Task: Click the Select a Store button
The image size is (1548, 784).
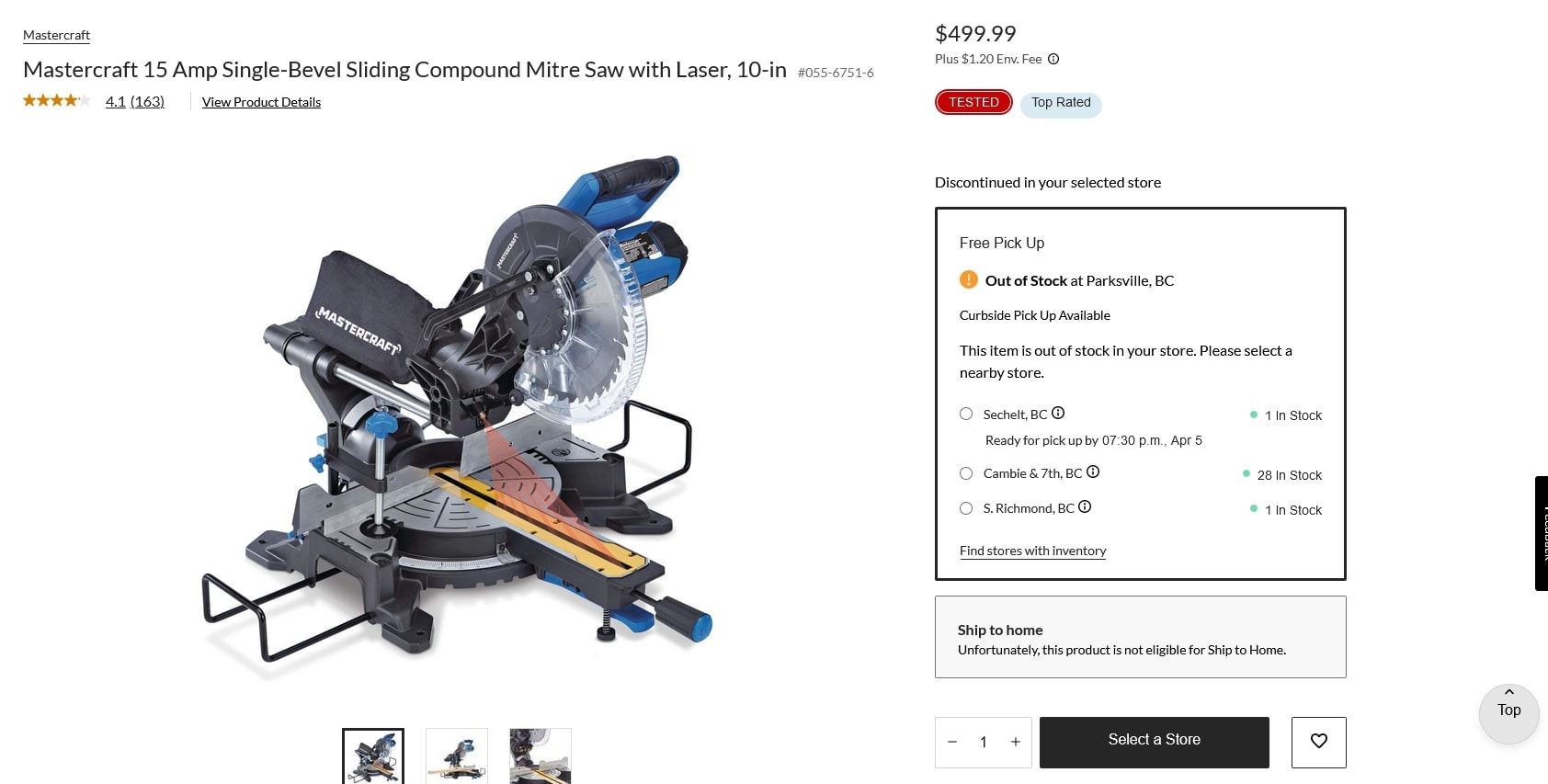Action: (1155, 742)
